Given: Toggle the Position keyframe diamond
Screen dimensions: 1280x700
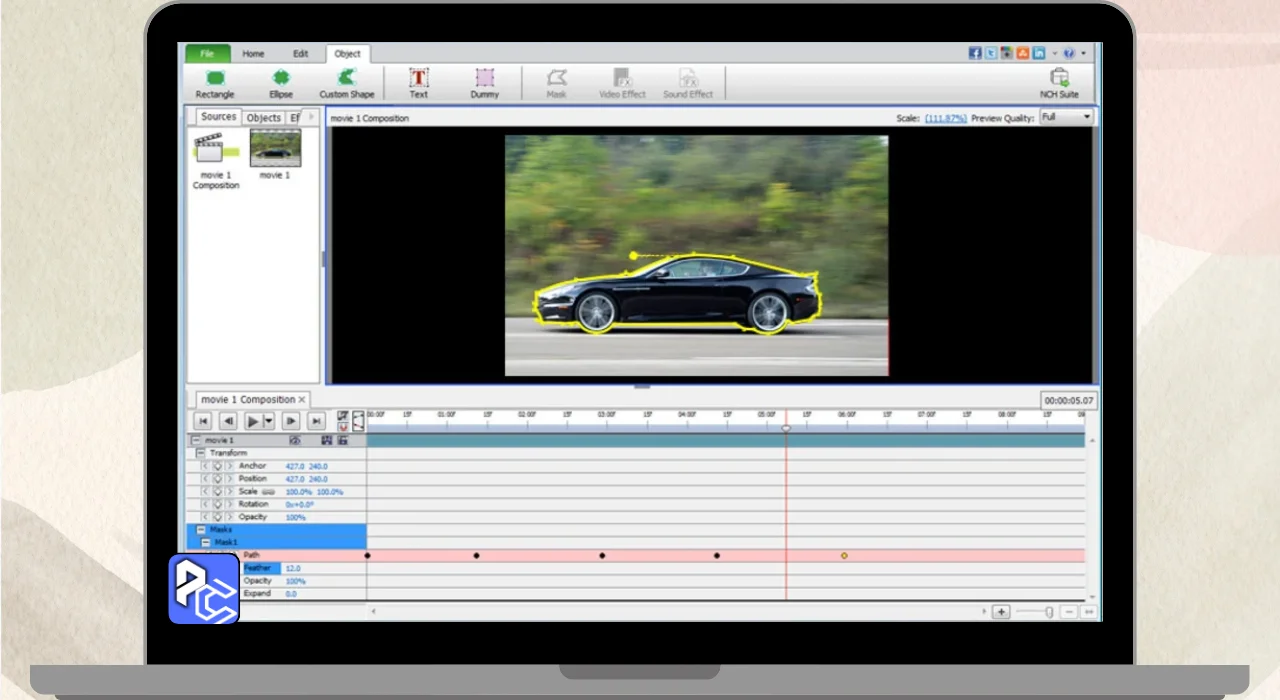Looking at the screenshot, I should [x=217, y=479].
